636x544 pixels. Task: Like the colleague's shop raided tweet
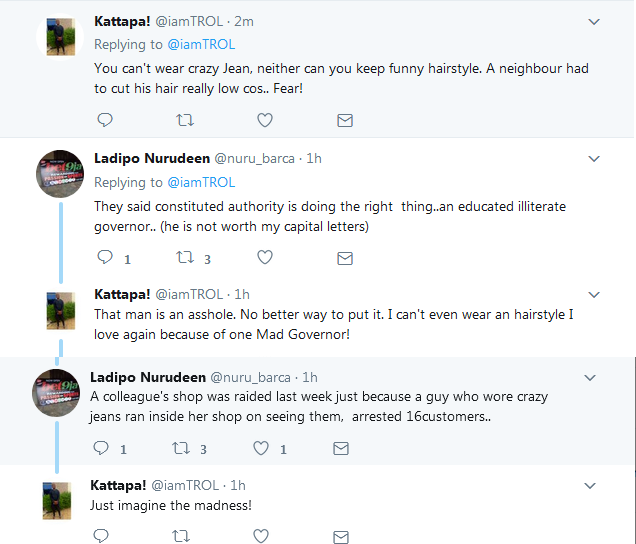[x=261, y=449]
